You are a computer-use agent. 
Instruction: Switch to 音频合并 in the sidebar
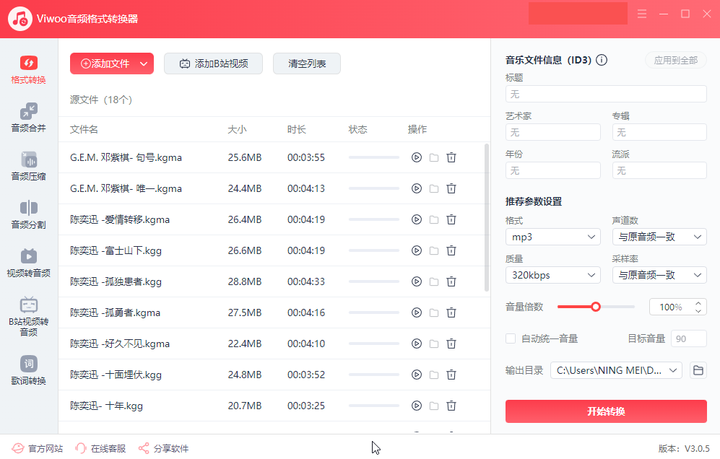pyautogui.click(x=28, y=118)
